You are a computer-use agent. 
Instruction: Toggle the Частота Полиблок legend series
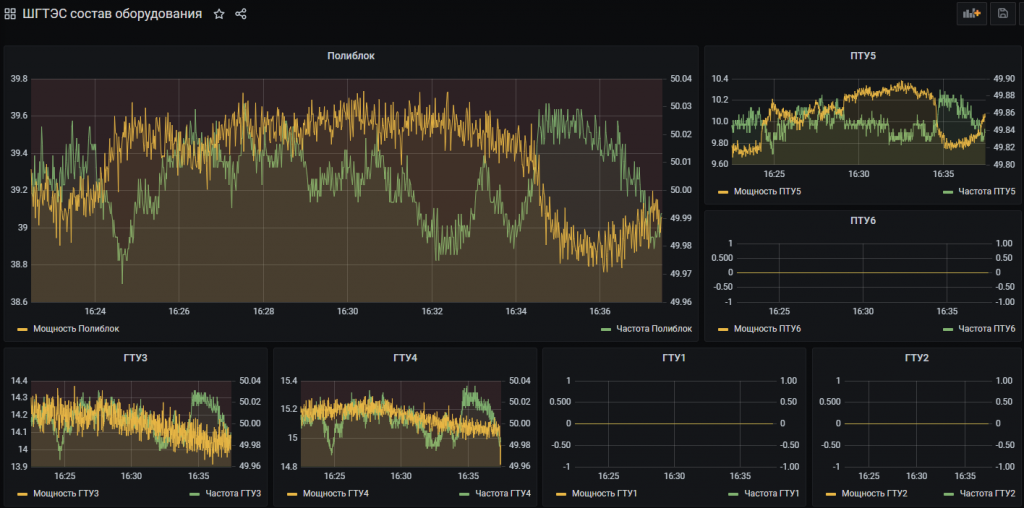[x=654, y=328]
